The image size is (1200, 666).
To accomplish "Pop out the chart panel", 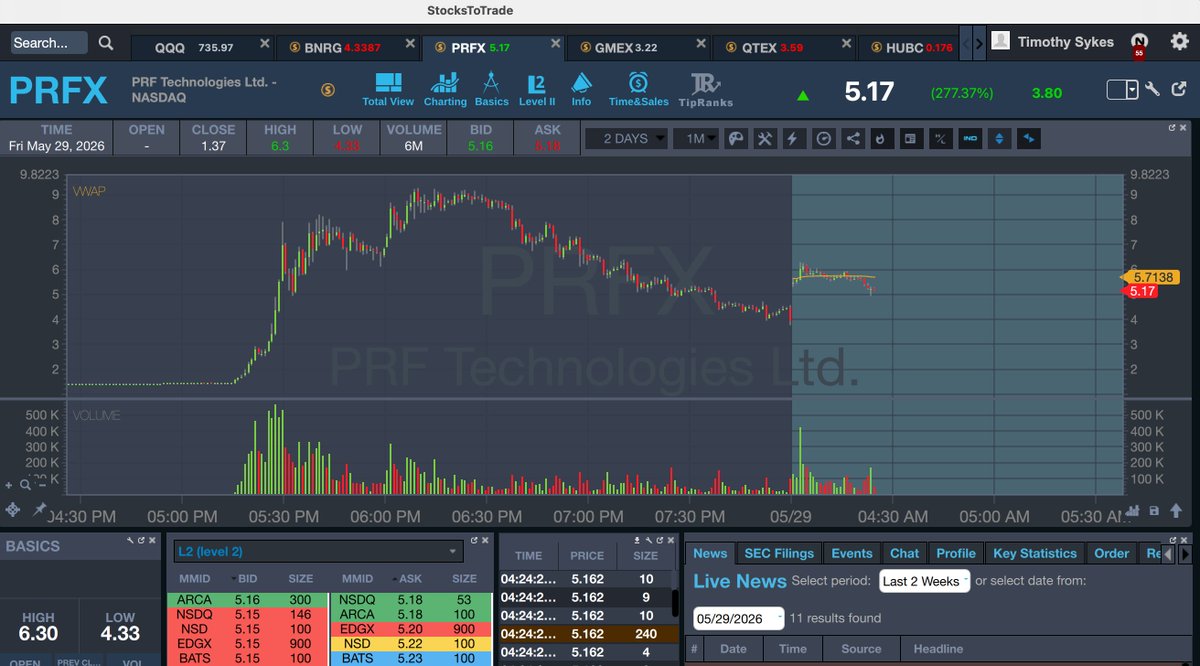I will 1172,128.
